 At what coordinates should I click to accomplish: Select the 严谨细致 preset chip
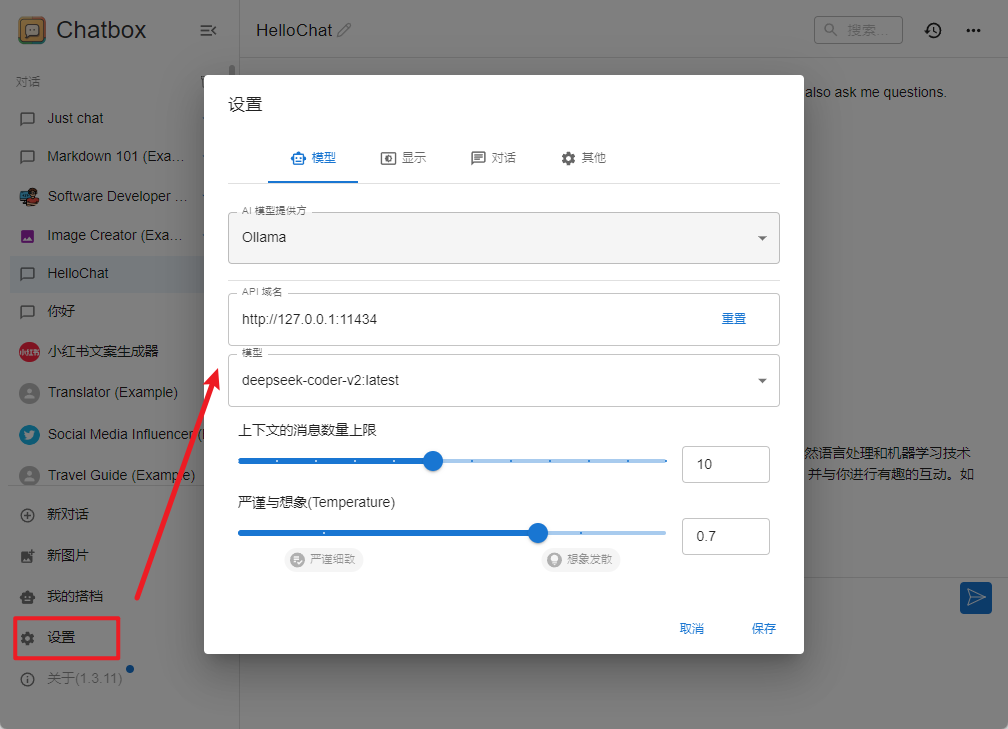(x=324, y=559)
